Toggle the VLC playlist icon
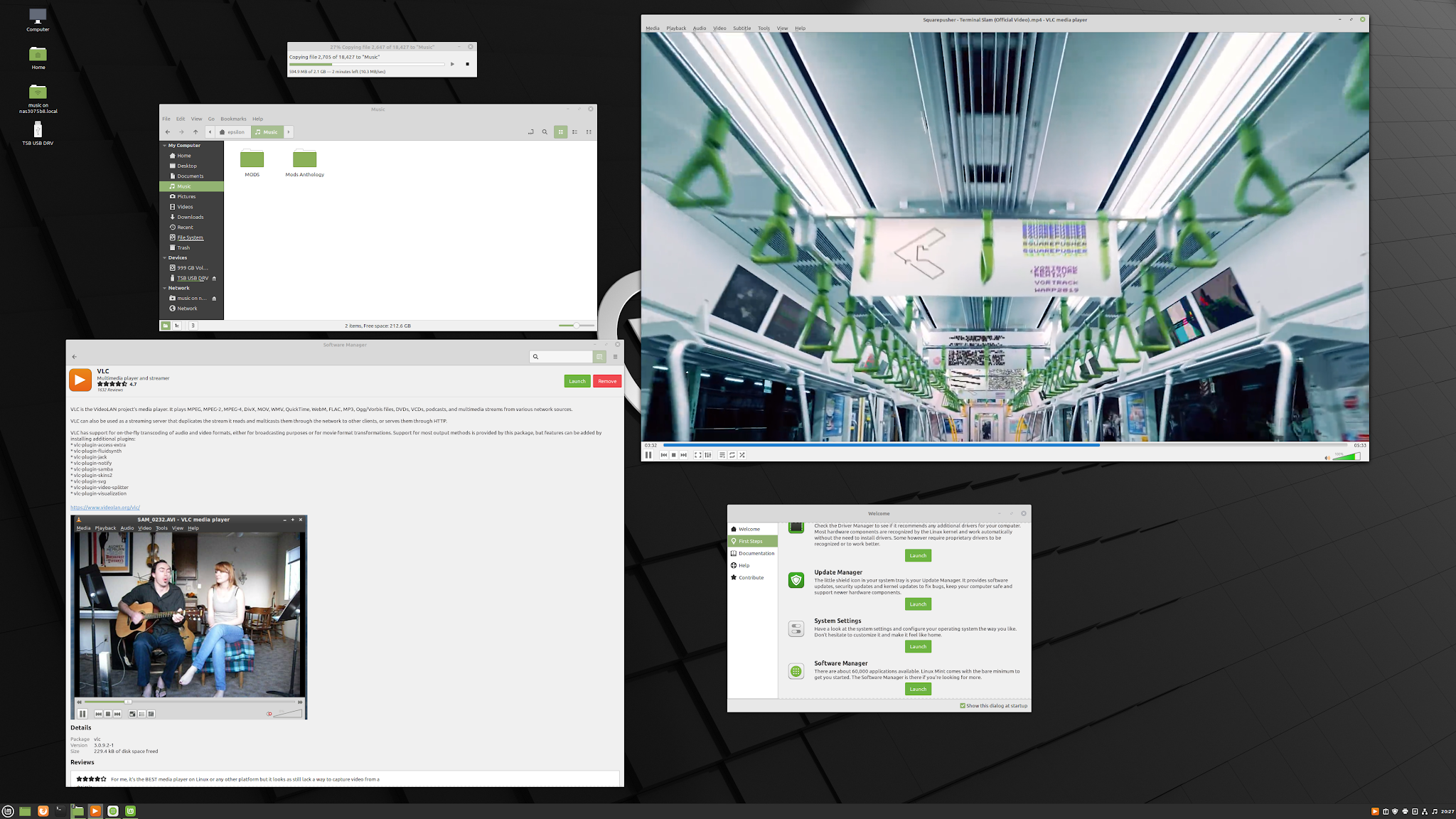This screenshot has width=1456, height=819. (722, 455)
